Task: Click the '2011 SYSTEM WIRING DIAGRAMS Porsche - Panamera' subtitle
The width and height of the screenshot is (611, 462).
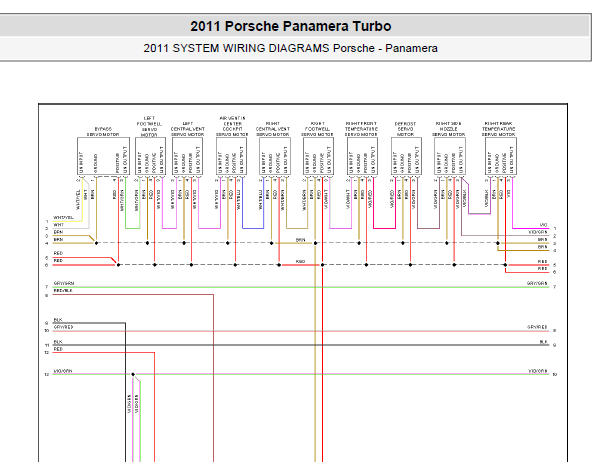Action: pyautogui.click(x=290, y=48)
